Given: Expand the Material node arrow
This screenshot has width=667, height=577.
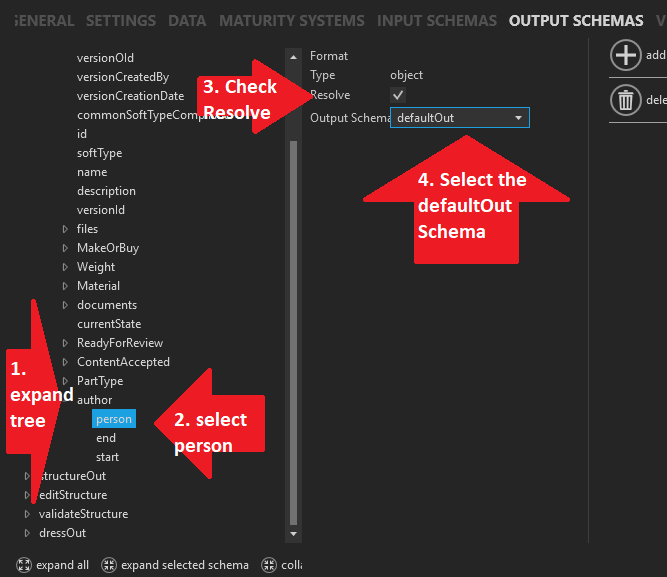Looking at the screenshot, I should click(x=65, y=286).
